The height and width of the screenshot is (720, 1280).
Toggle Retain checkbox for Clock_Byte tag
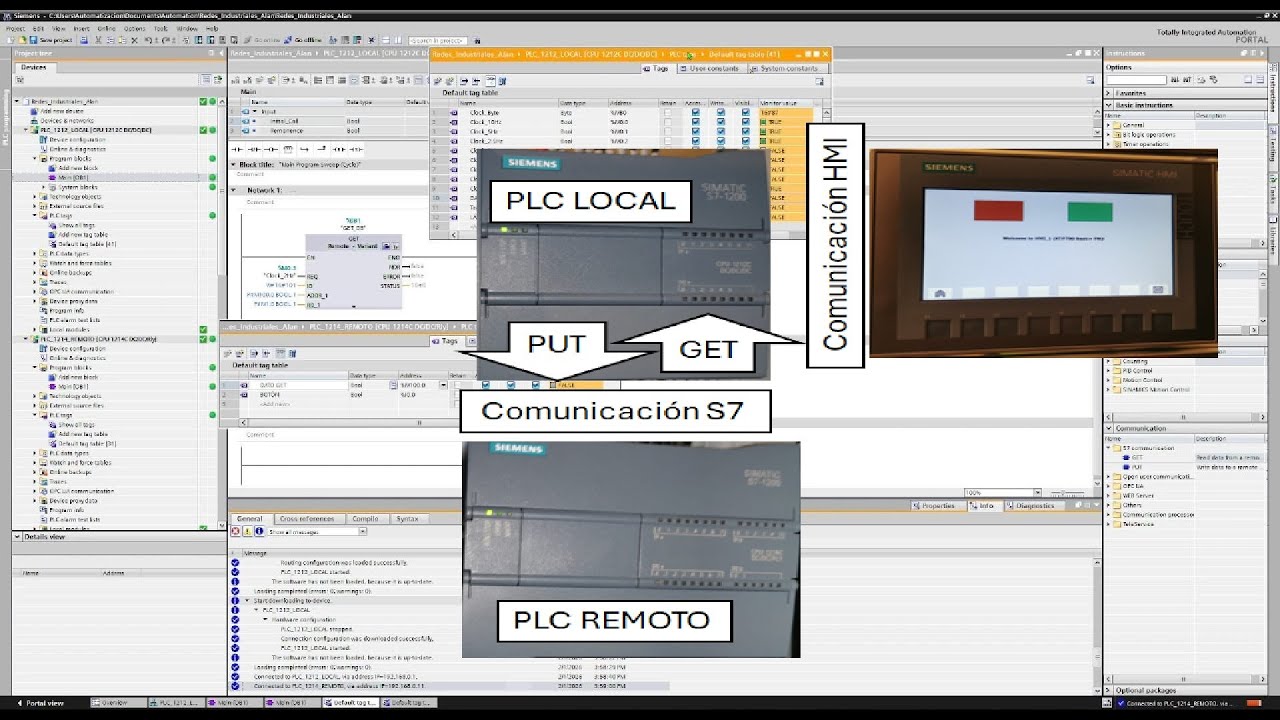(x=667, y=112)
